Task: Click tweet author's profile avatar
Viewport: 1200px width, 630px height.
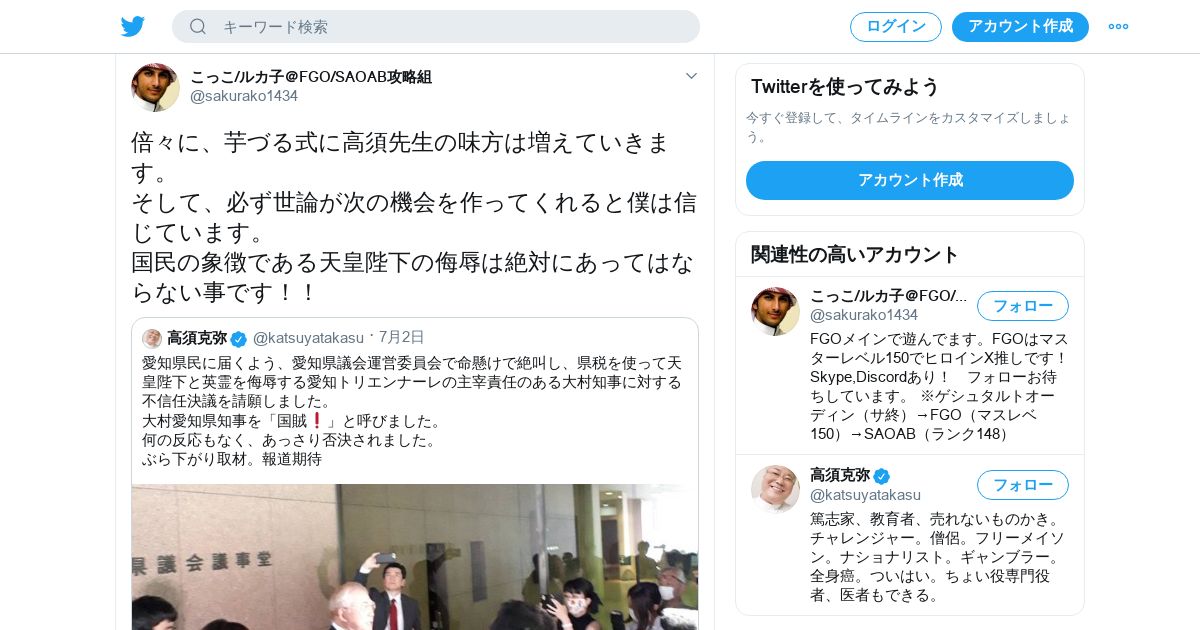Action: click(155, 87)
